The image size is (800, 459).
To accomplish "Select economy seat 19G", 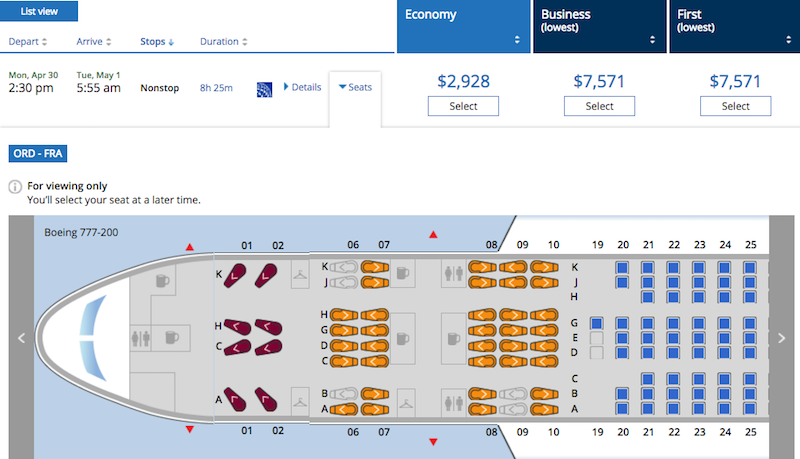I will 596,323.
